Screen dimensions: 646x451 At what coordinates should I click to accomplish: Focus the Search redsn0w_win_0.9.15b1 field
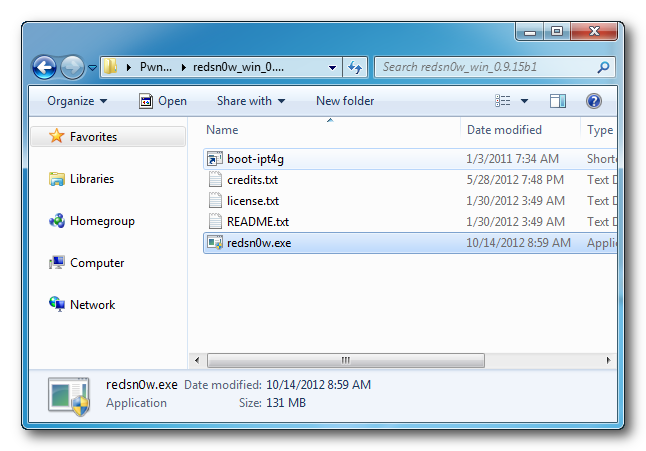(485, 68)
